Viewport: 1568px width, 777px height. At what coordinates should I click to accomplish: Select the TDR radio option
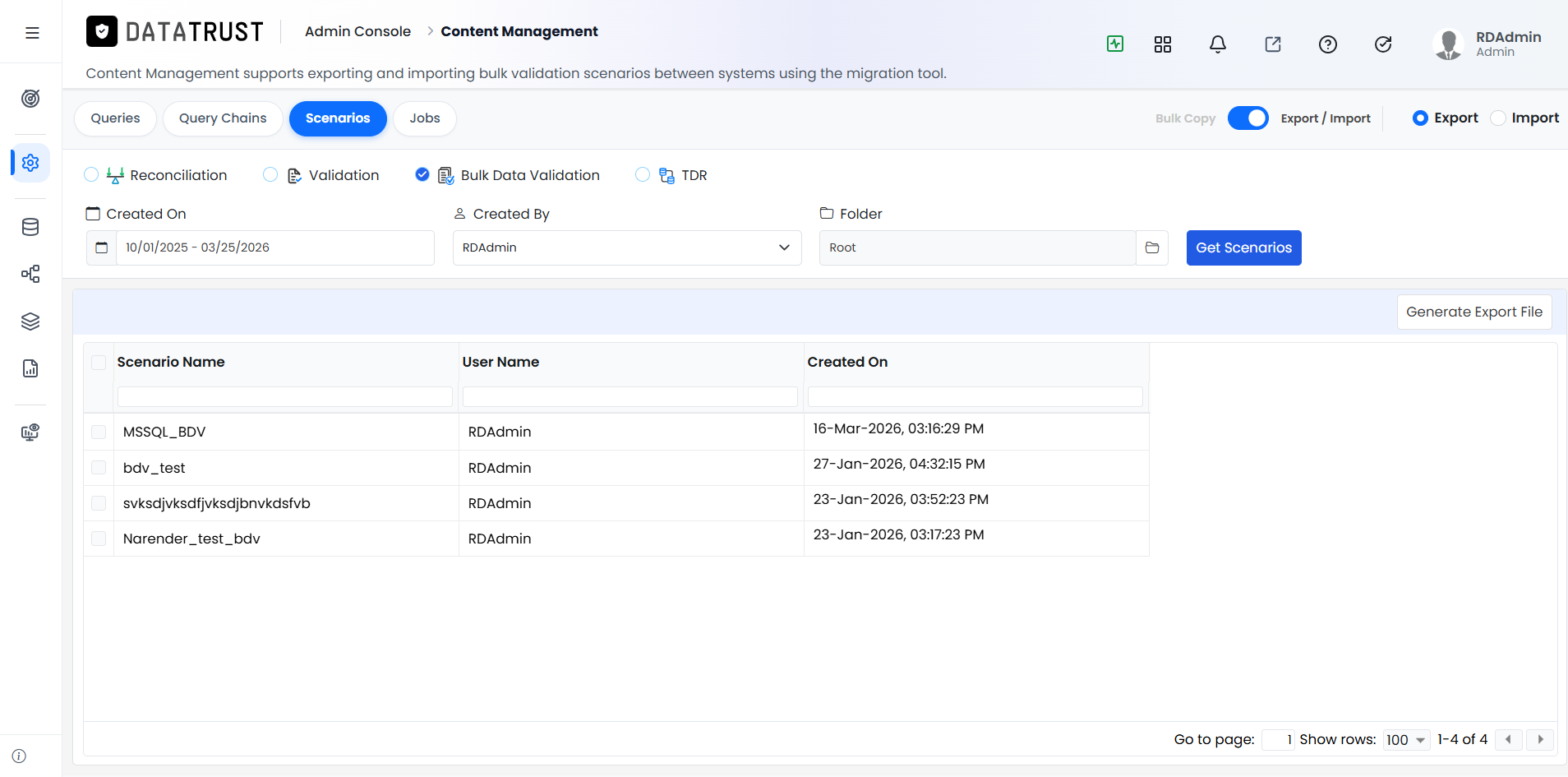643,174
